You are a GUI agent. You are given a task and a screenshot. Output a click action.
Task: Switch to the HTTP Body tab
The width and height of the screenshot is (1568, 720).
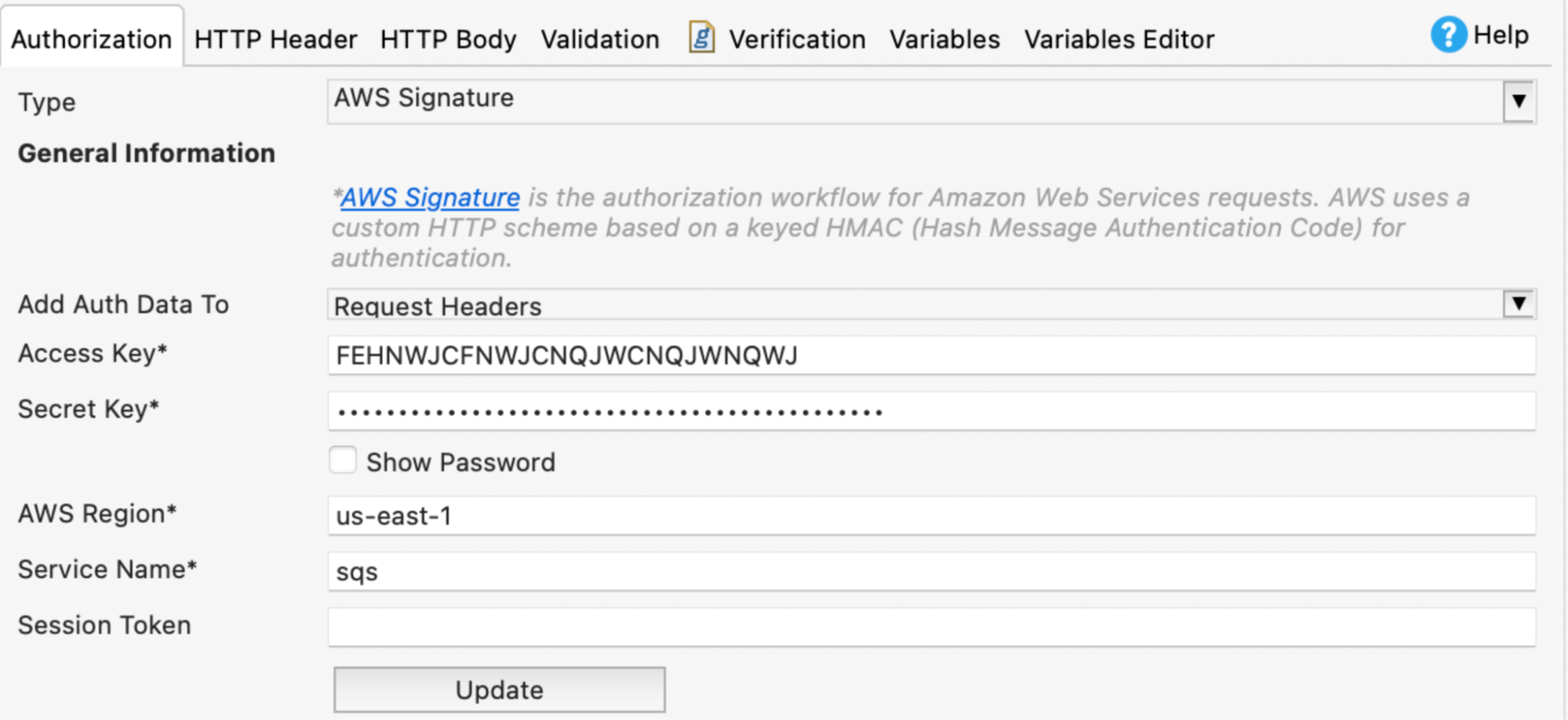[x=448, y=39]
